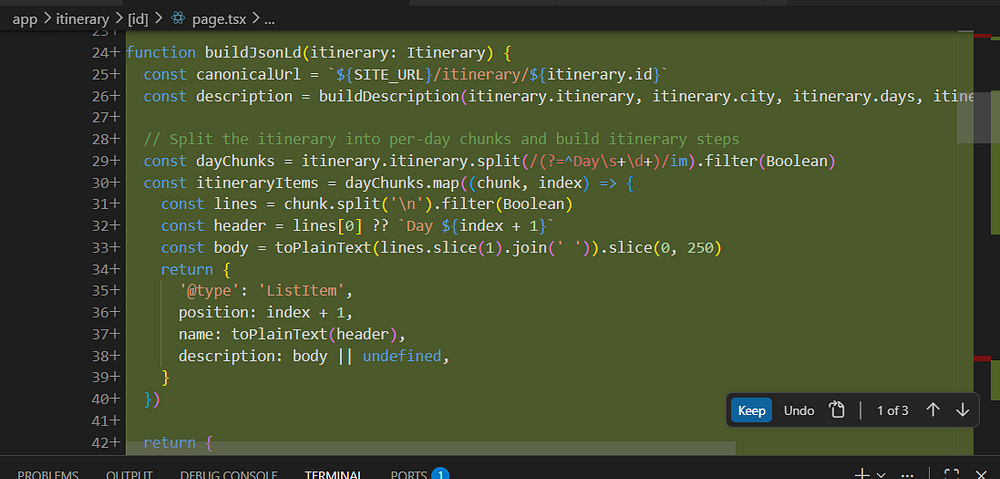Switch to the PROBLEMS panel tab

(48, 474)
